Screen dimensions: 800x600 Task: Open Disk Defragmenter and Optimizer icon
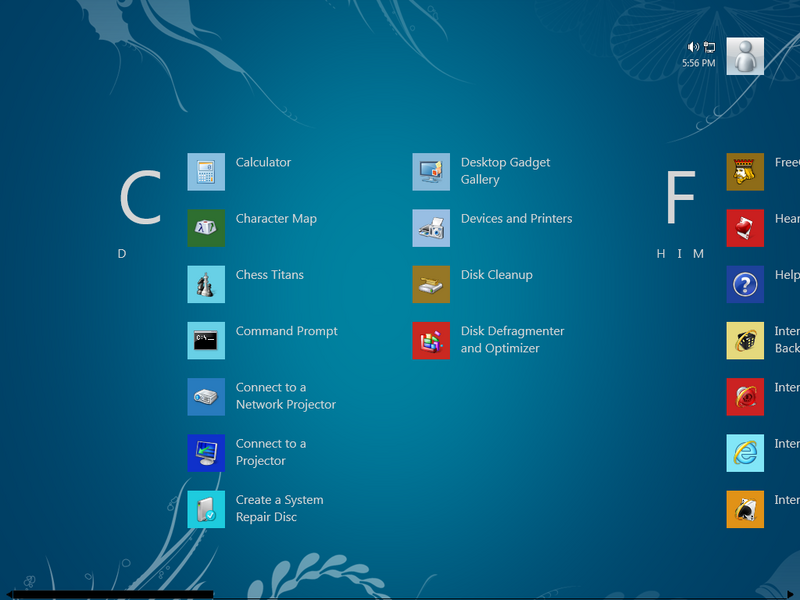[431, 340]
